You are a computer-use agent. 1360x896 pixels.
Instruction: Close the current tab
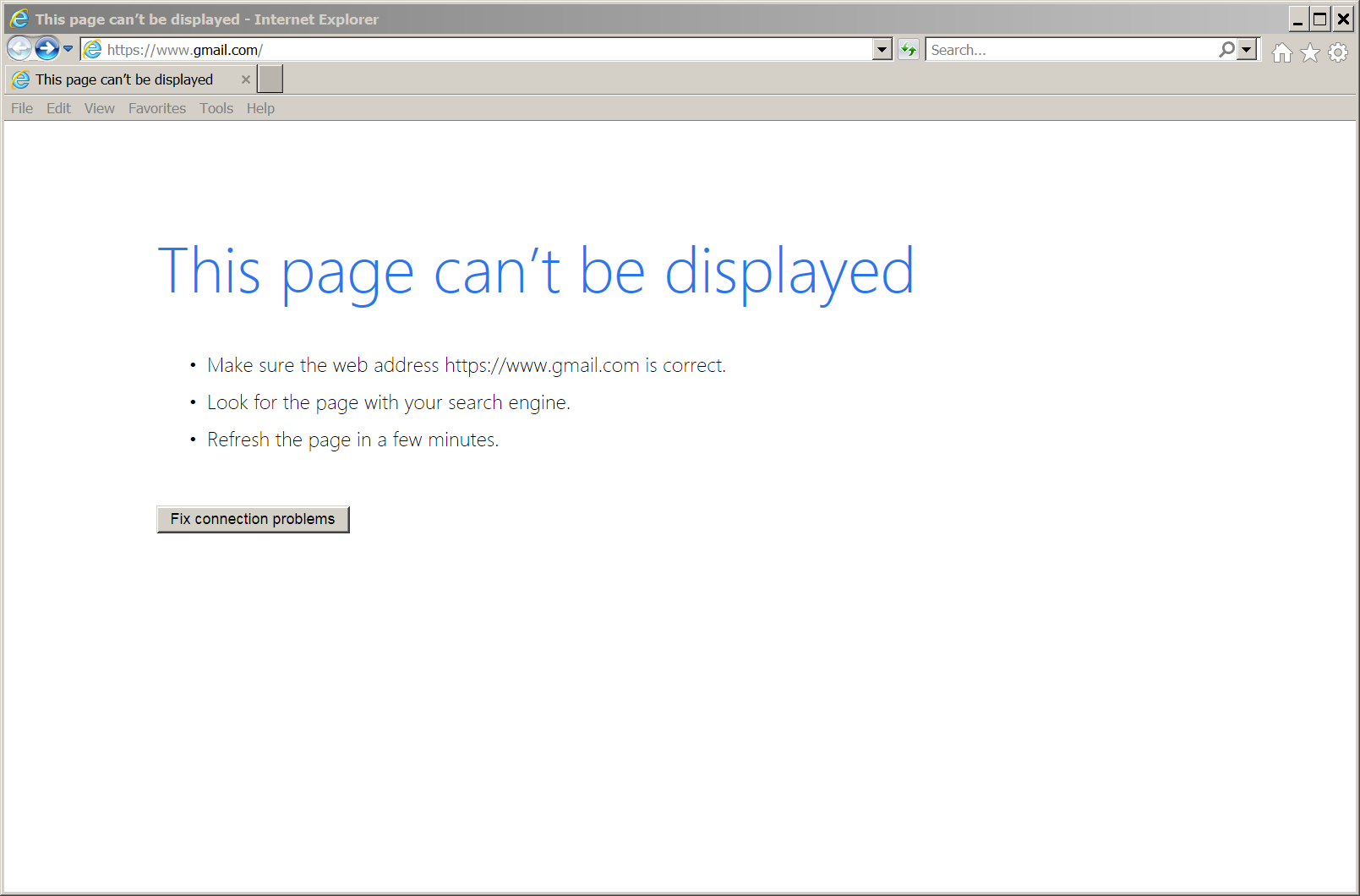click(x=246, y=79)
